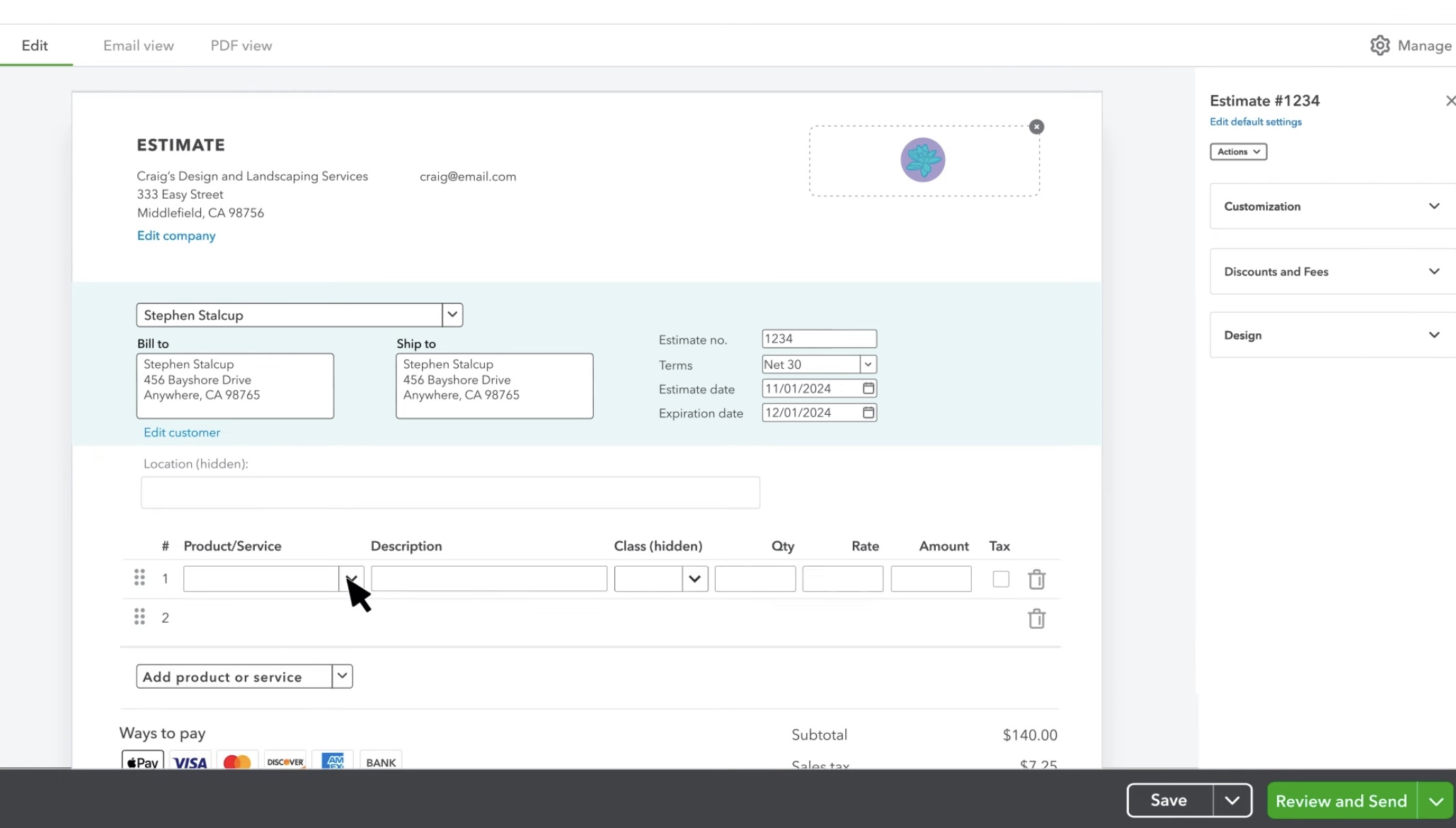Grab the row 1 drag handle

coord(139,577)
